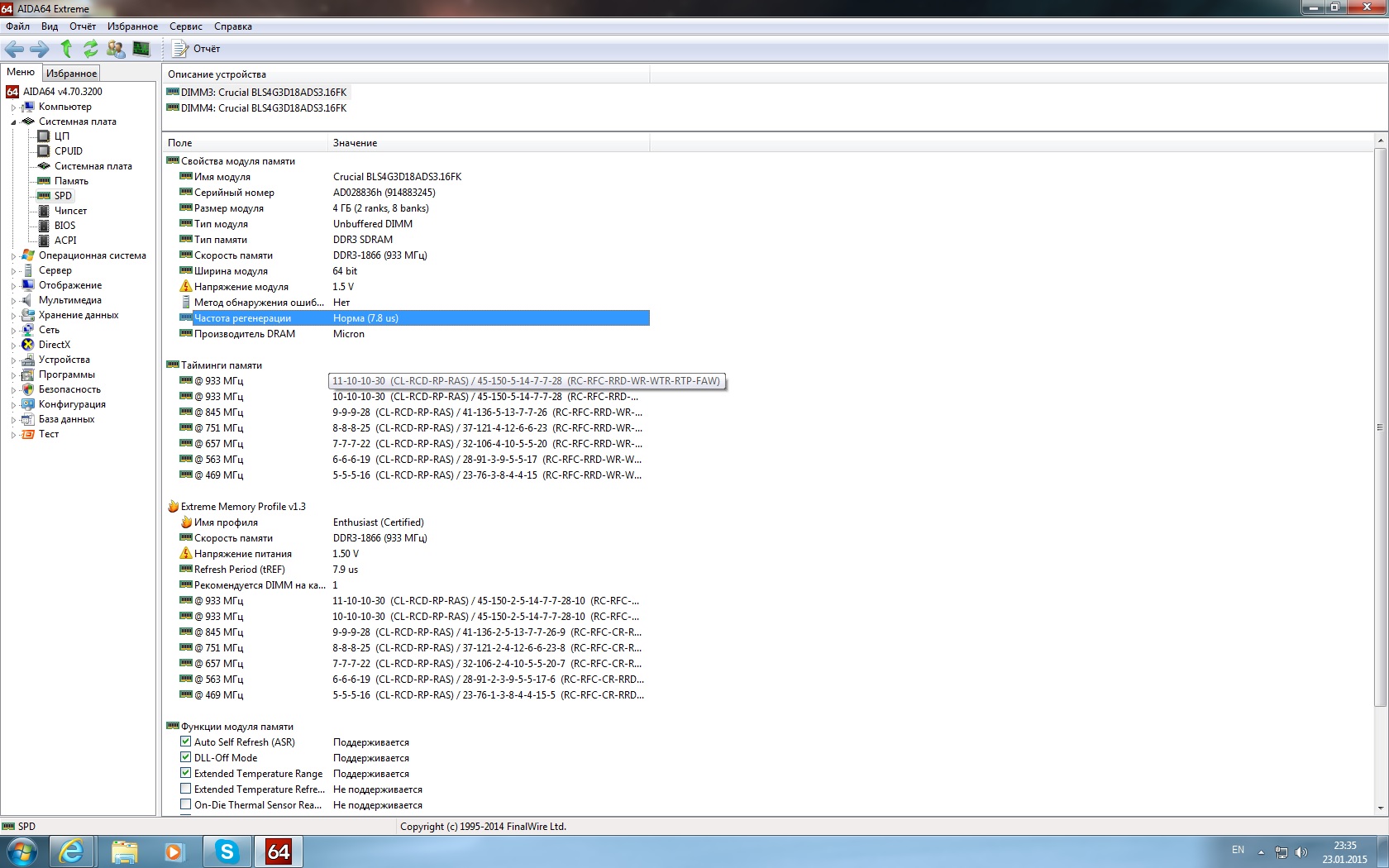The width and height of the screenshot is (1389, 868).
Task: Open the Windows Start menu
Action: [21, 851]
